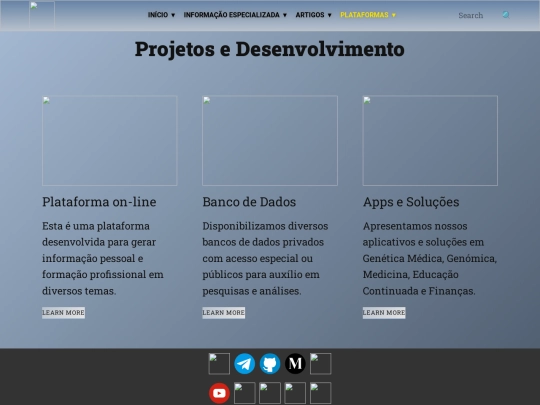Viewport: 540px width, 405px height.
Task: Click the Projetos e Desenvolvimento title
Action: [x=270, y=49]
